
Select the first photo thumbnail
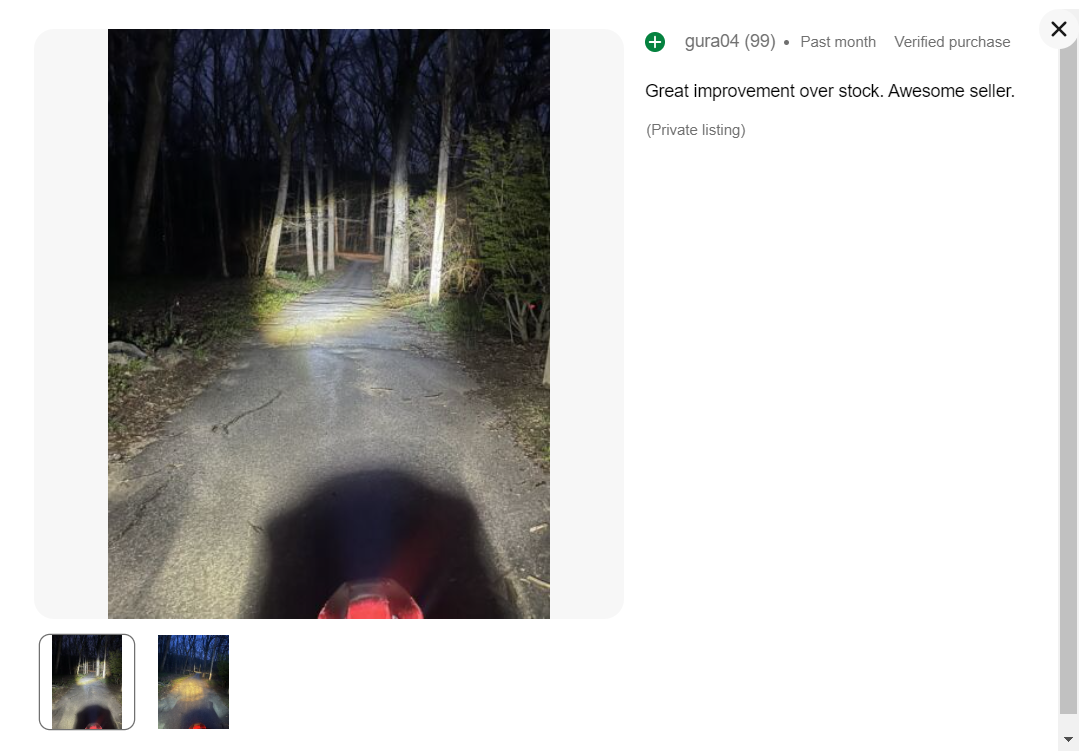tap(87, 682)
